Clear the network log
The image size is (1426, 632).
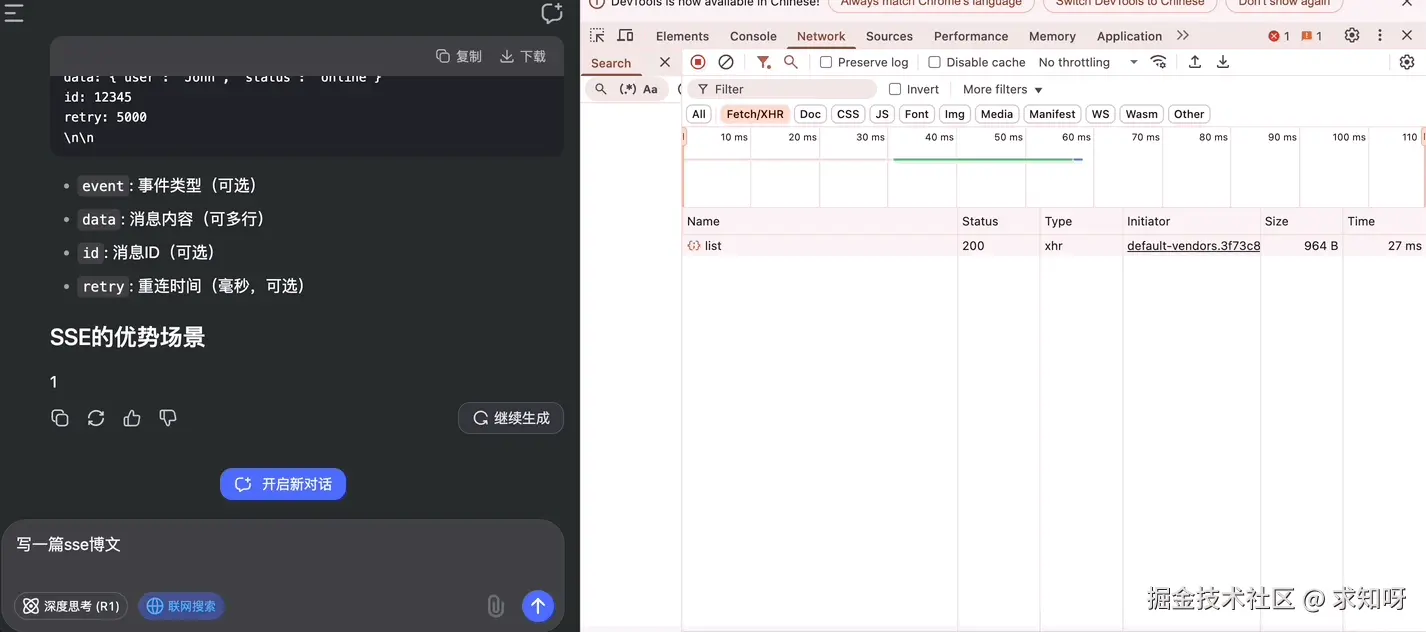726,62
